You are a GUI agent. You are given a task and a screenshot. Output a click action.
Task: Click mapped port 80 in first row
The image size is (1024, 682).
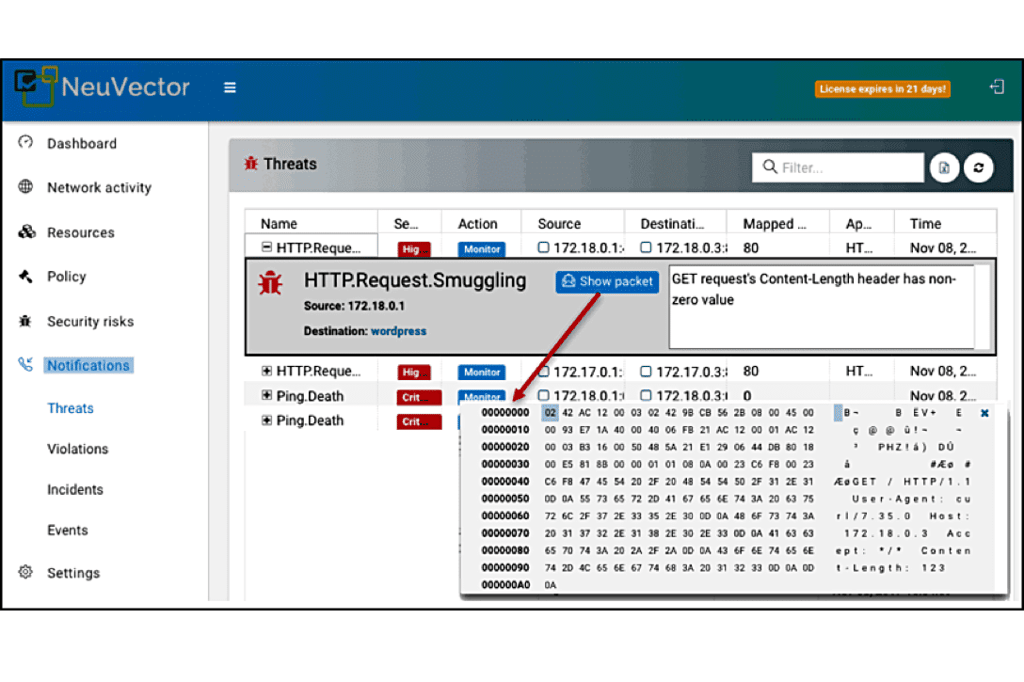(x=751, y=248)
